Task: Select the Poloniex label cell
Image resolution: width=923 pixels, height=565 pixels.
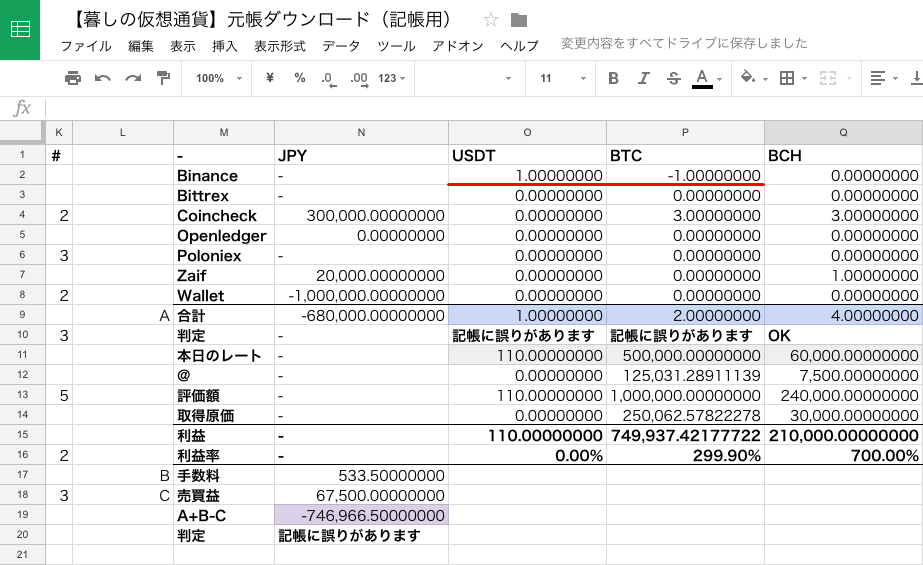Action: 224,255
